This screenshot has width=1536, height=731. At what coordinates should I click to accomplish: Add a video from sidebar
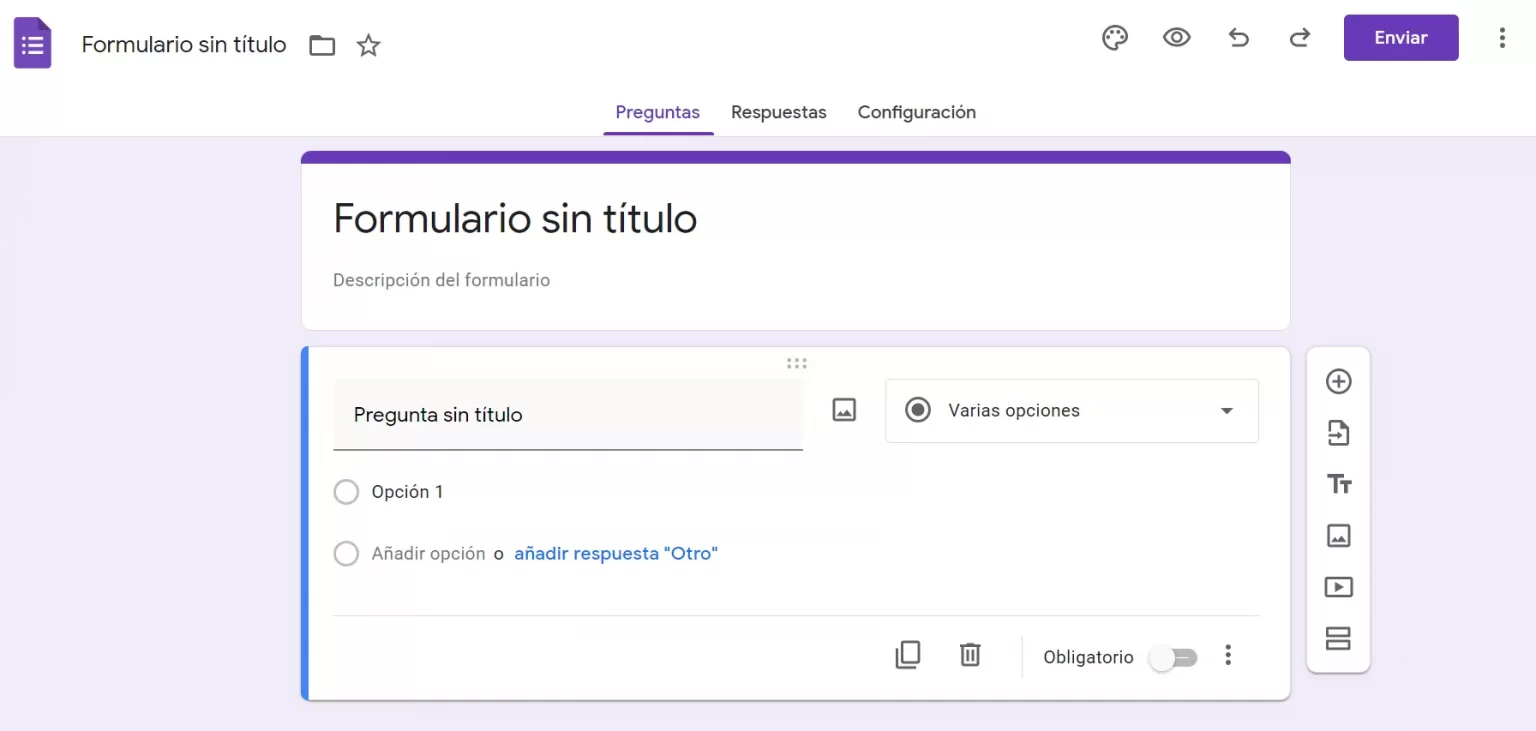pyautogui.click(x=1338, y=587)
